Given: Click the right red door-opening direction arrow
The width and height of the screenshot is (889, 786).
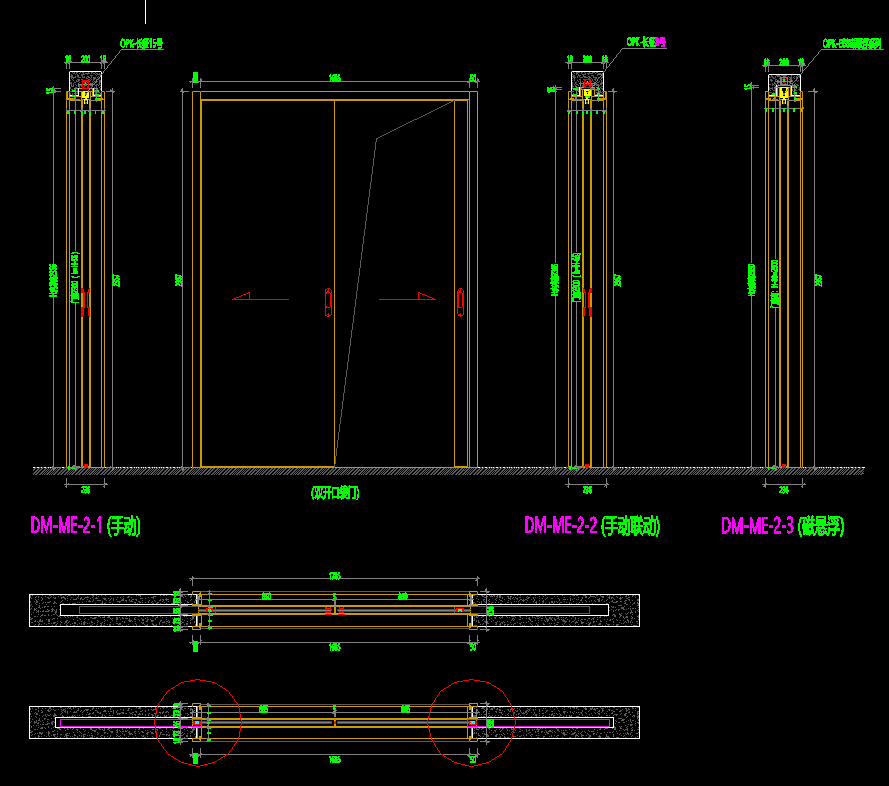Looking at the screenshot, I should [425, 296].
